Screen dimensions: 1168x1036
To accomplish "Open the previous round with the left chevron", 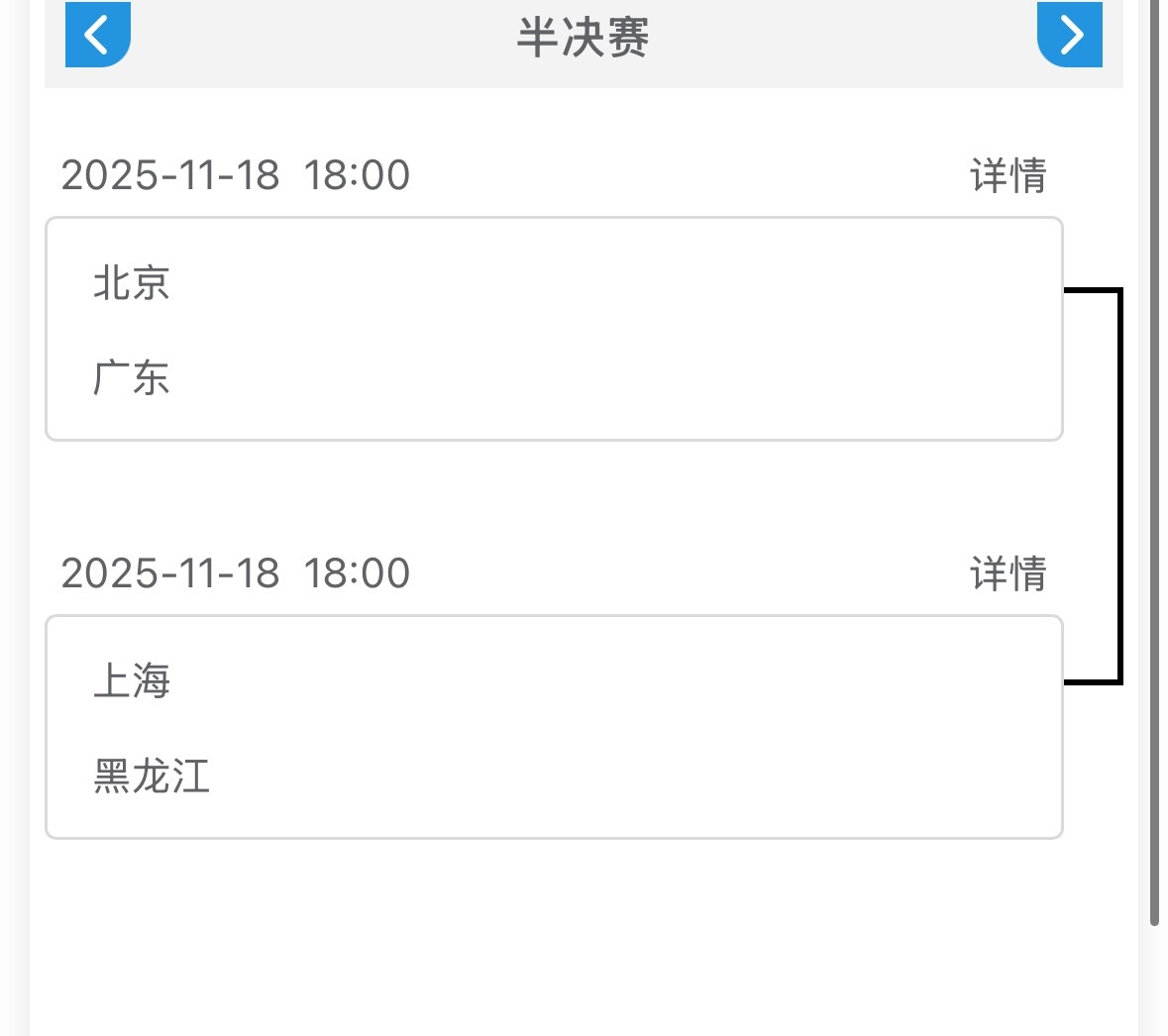I will 96,35.
